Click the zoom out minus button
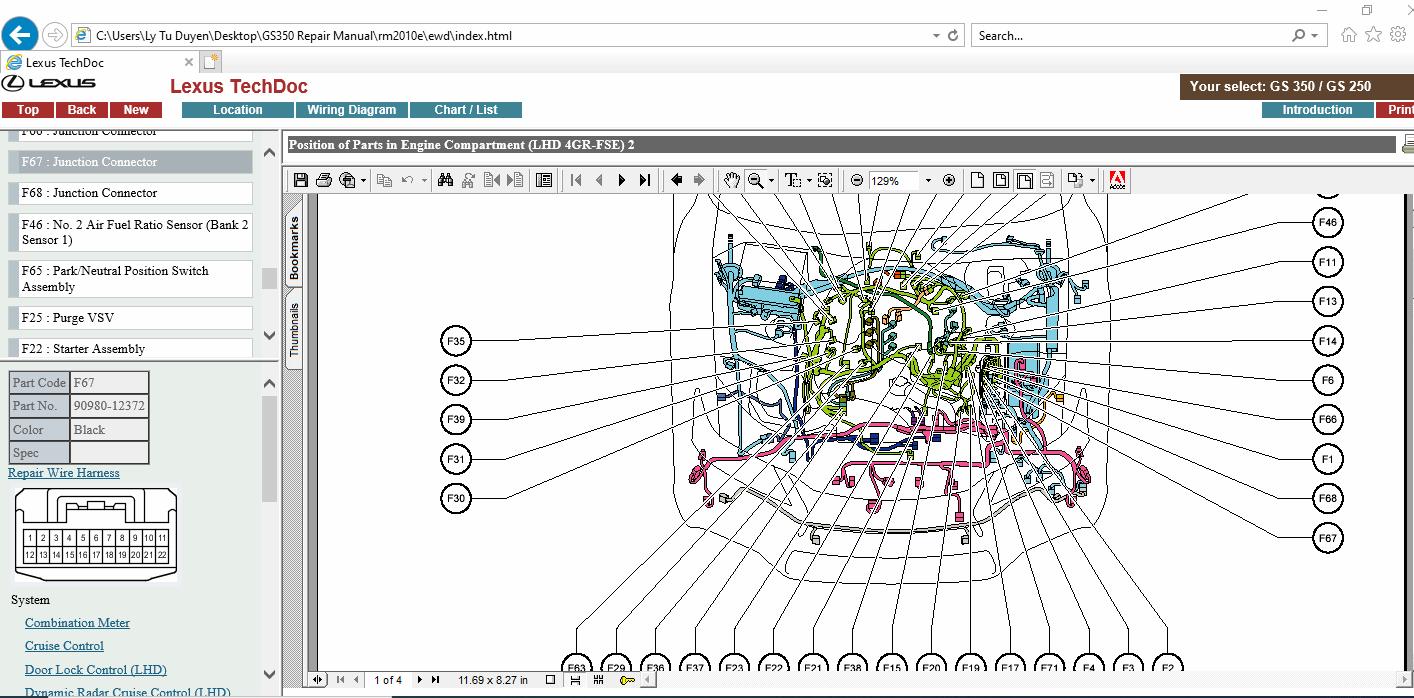Image resolution: width=1414 pixels, height=698 pixels. [857, 181]
